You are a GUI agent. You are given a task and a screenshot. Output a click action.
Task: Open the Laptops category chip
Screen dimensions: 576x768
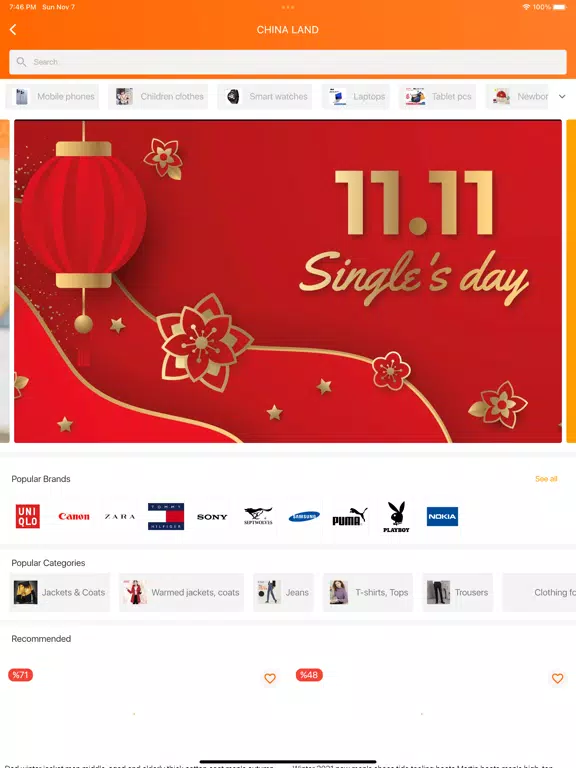coord(356,96)
